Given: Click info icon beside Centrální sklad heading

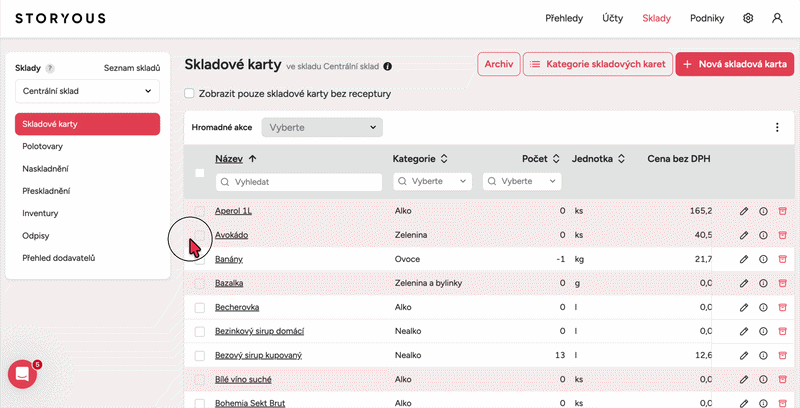Looking at the screenshot, I should [388, 67].
